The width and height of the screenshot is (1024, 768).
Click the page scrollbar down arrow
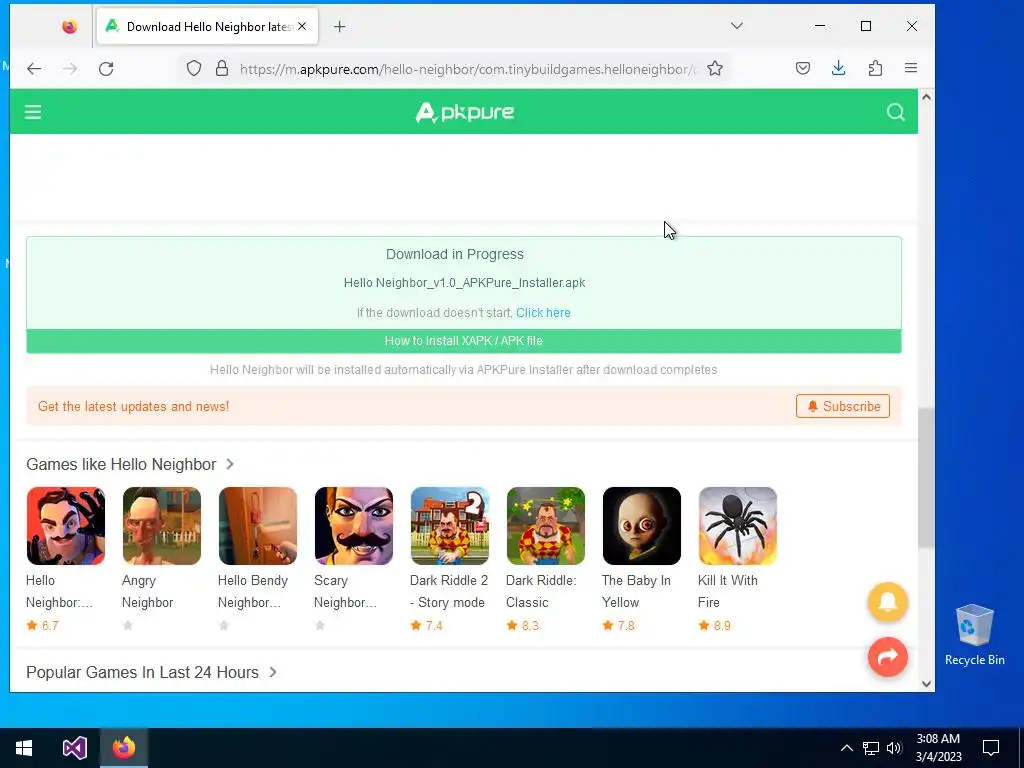tap(926, 684)
